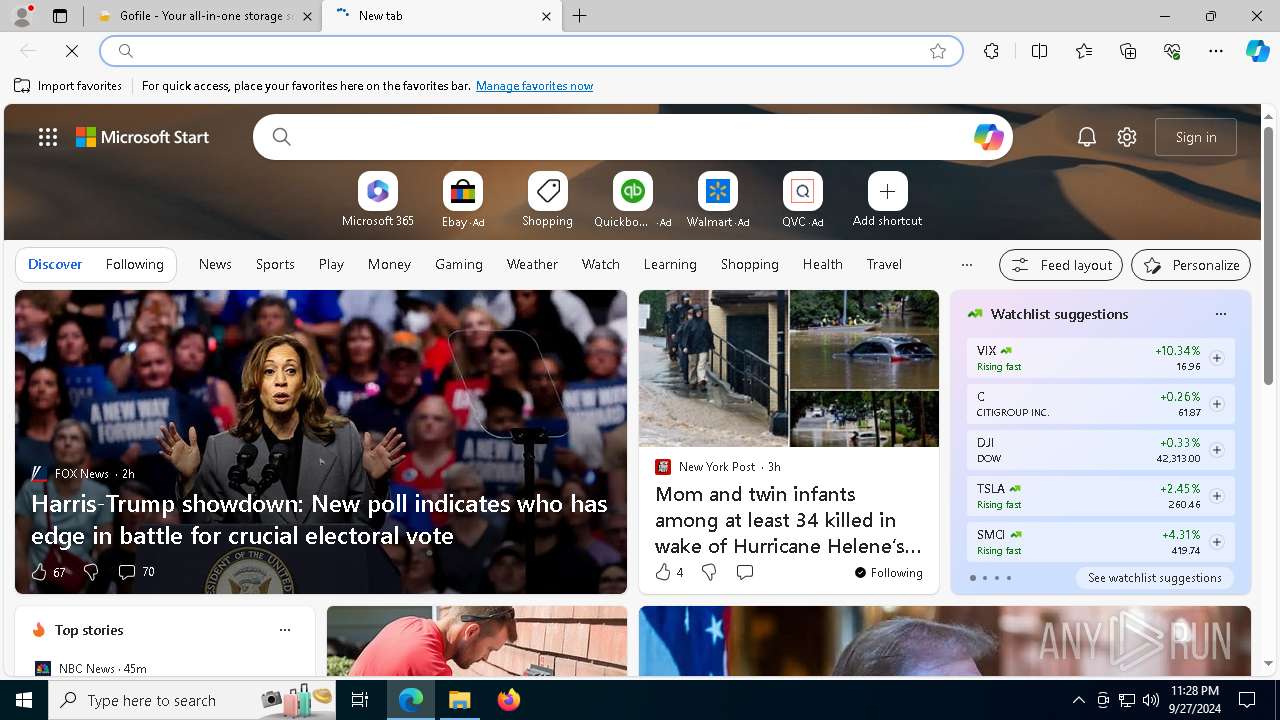Open the Harris-Trump showdown headline

[x=319, y=520]
